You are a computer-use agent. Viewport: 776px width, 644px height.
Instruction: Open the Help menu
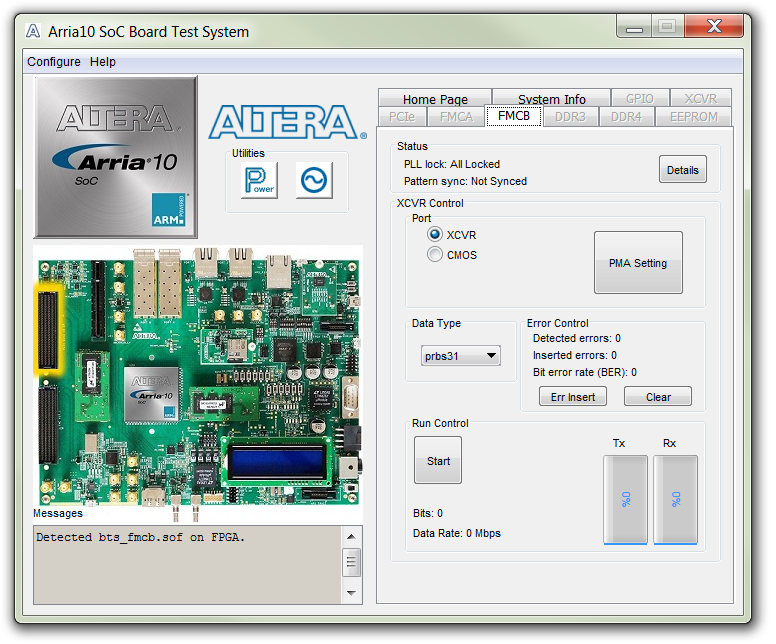pos(103,62)
